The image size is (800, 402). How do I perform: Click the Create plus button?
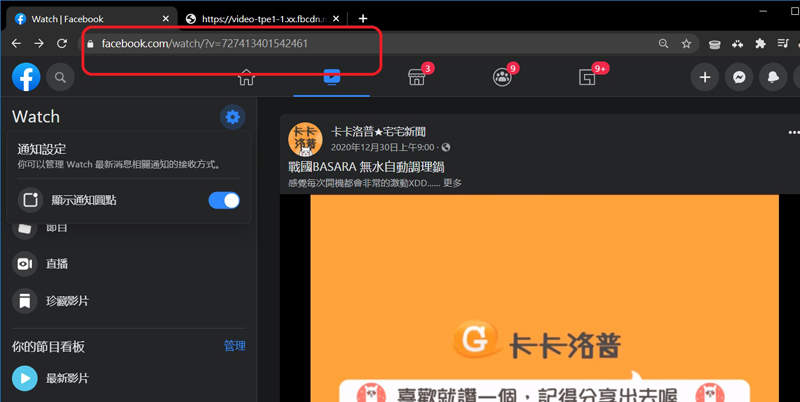click(705, 77)
